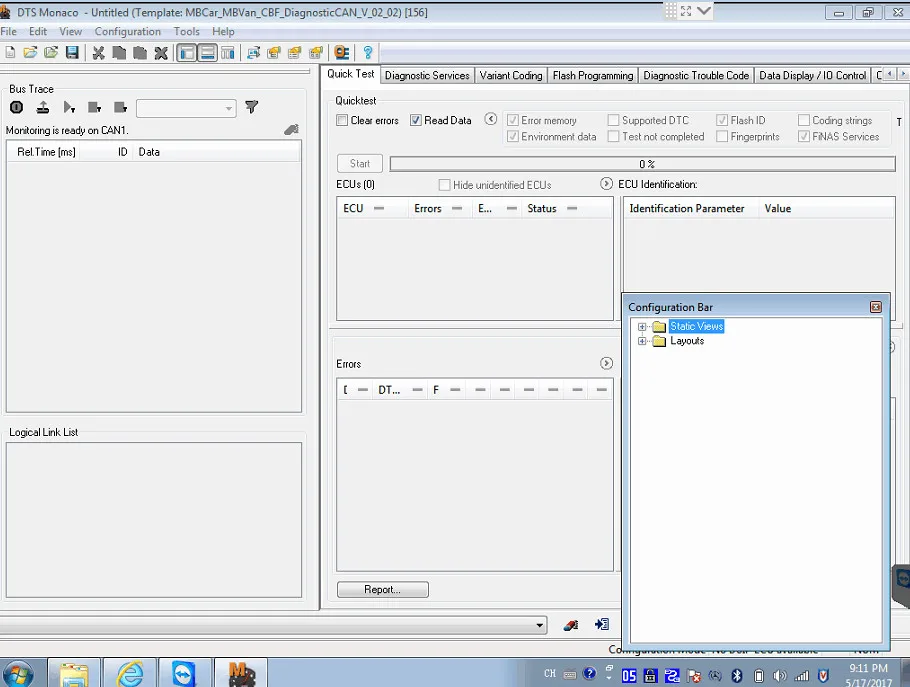Screen dimensions: 910x687
Task: Click the New workspace toolbar icon
Action: click(x=10, y=53)
